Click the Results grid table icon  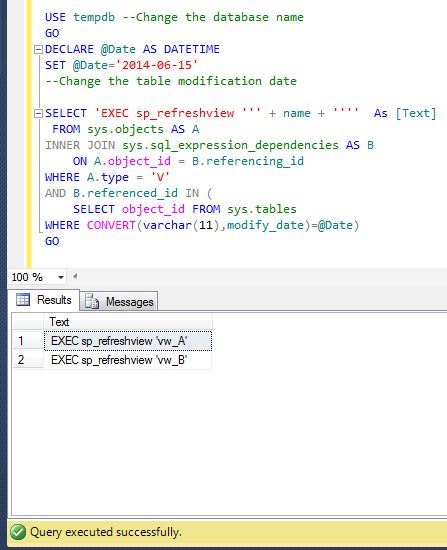click(x=23, y=300)
